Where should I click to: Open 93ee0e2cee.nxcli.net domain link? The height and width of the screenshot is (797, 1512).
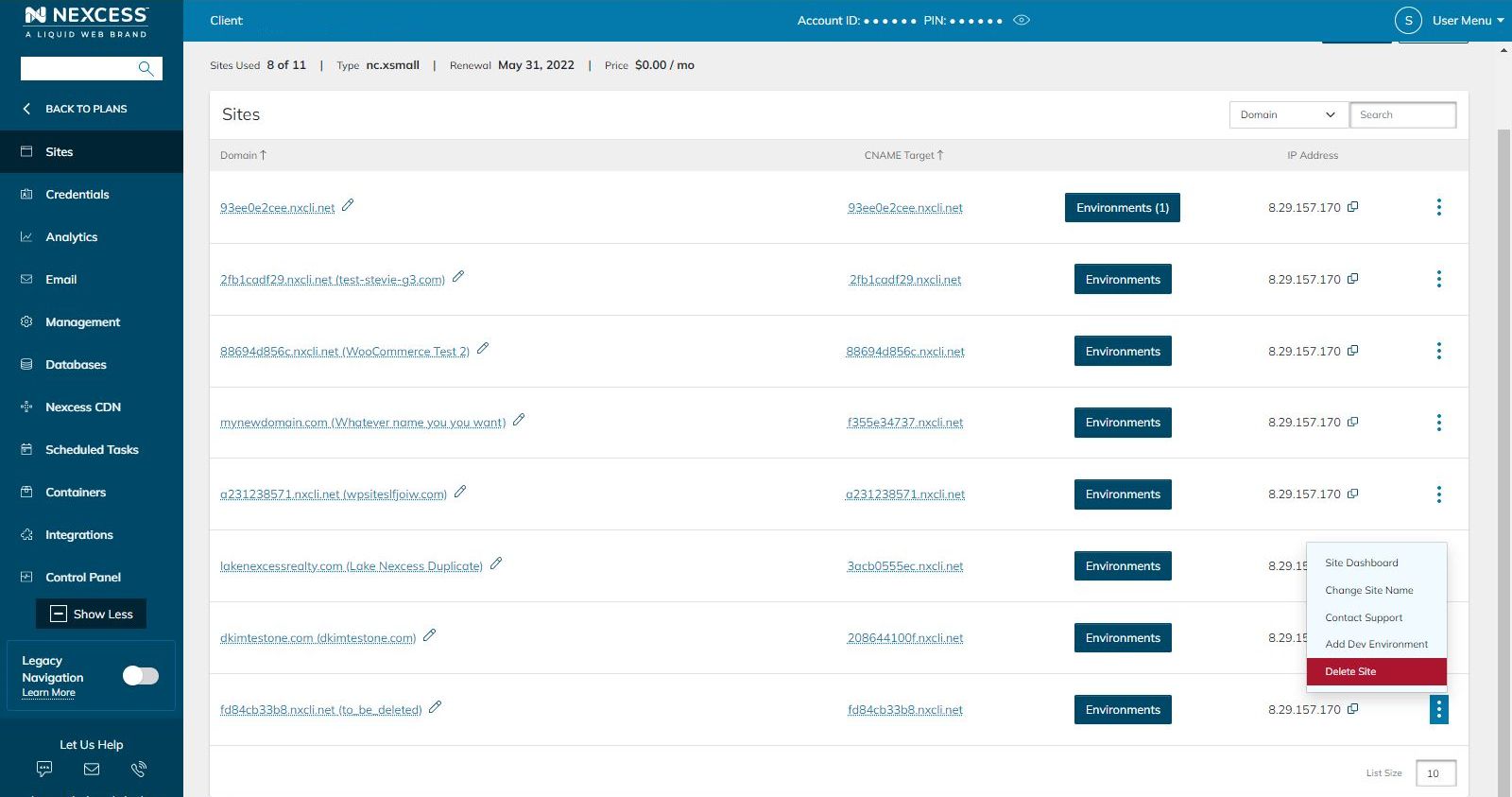pos(278,208)
